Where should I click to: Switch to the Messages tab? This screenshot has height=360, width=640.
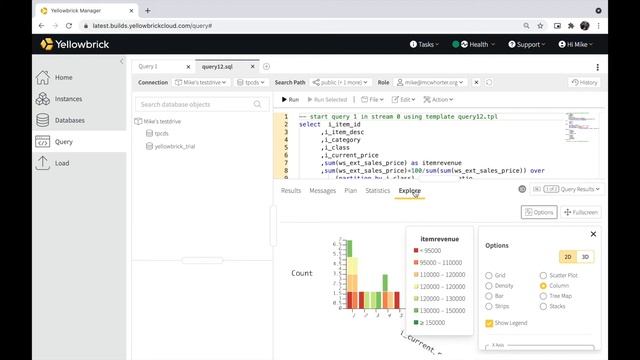[x=322, y=191]
